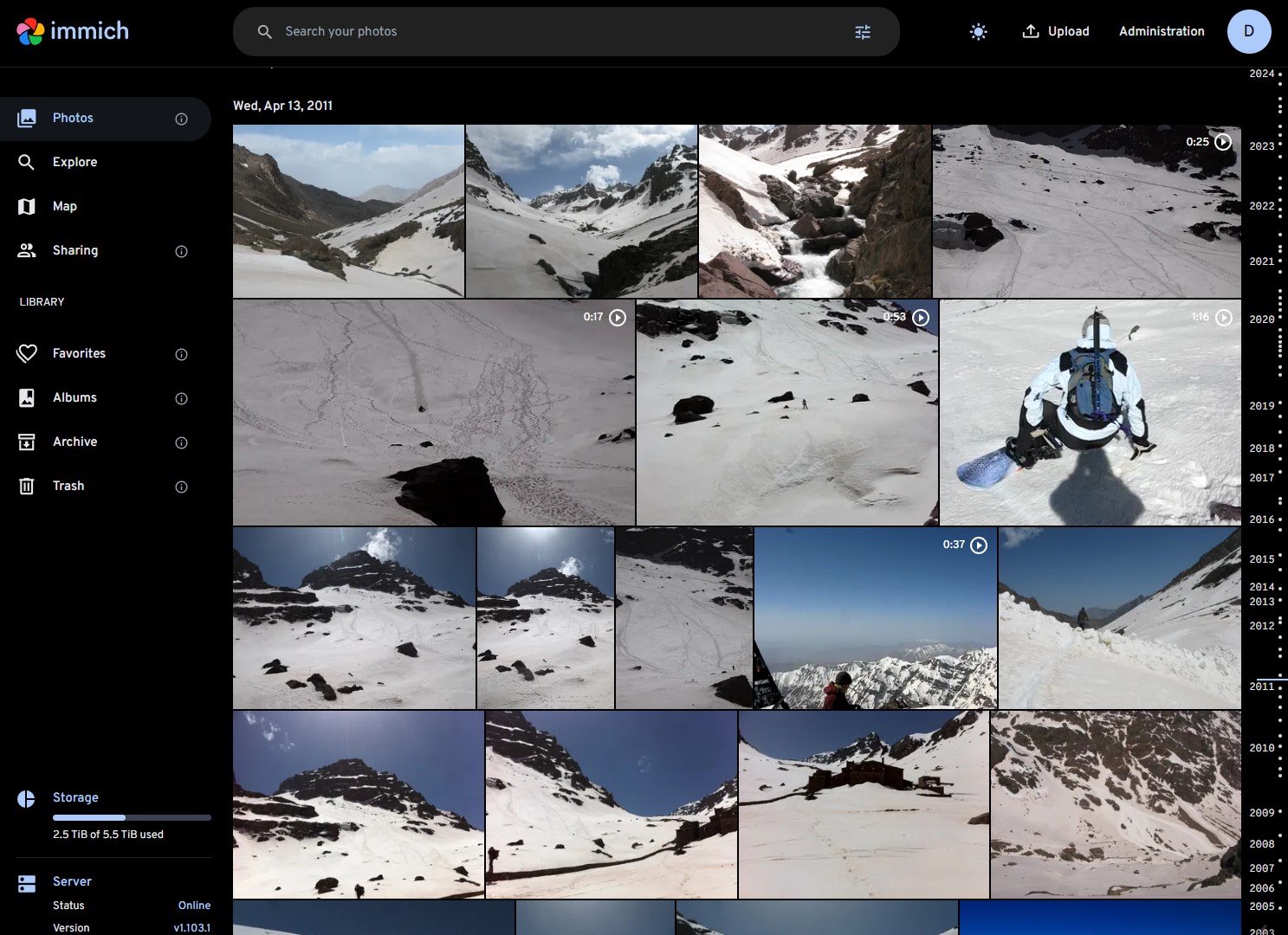Viewport: 1288px width, 935px height.
Task: Show info icon next to Photos
Action: click(x=181, y=119)
